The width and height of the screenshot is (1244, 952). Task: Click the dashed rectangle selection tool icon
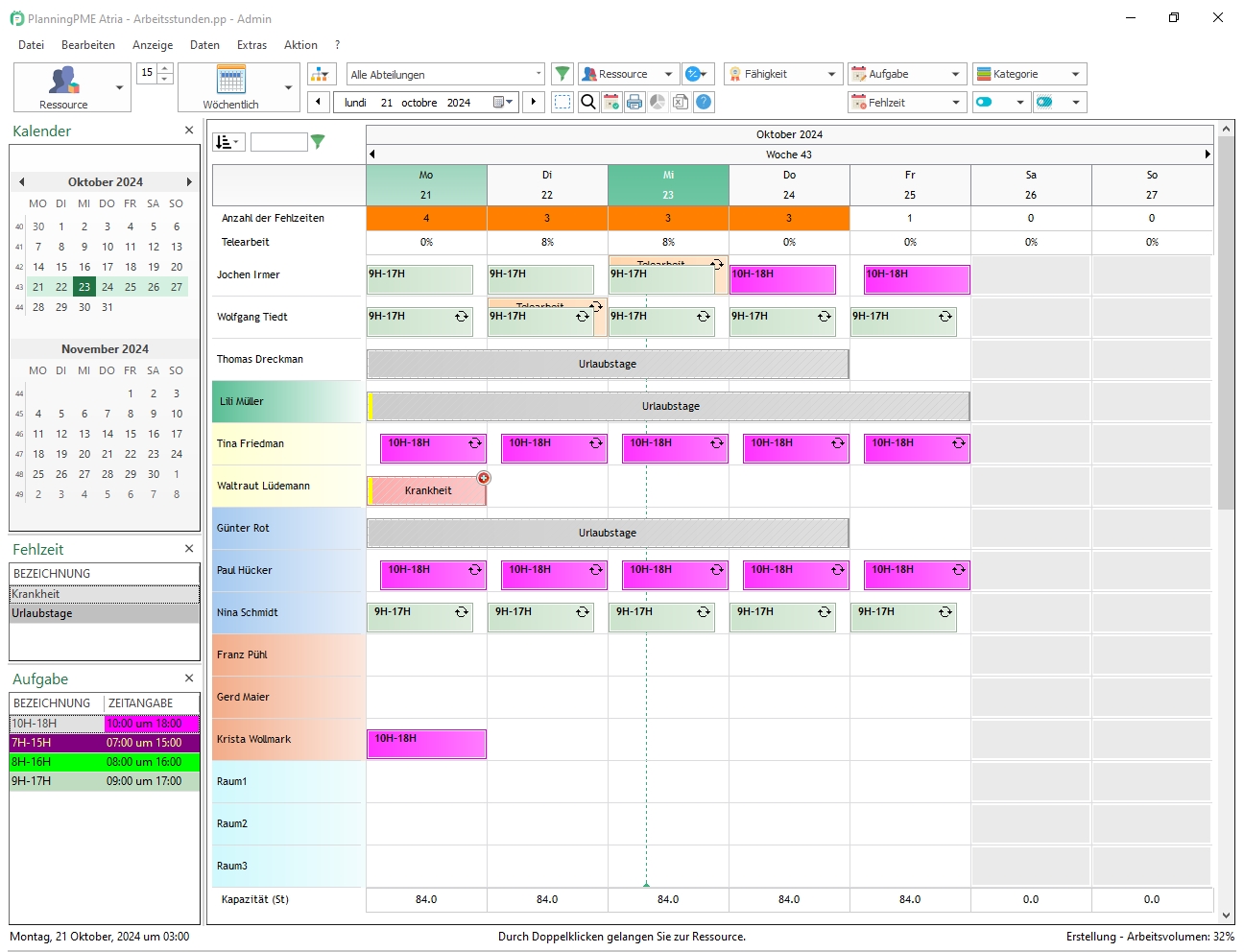click(x=562, y=102)
